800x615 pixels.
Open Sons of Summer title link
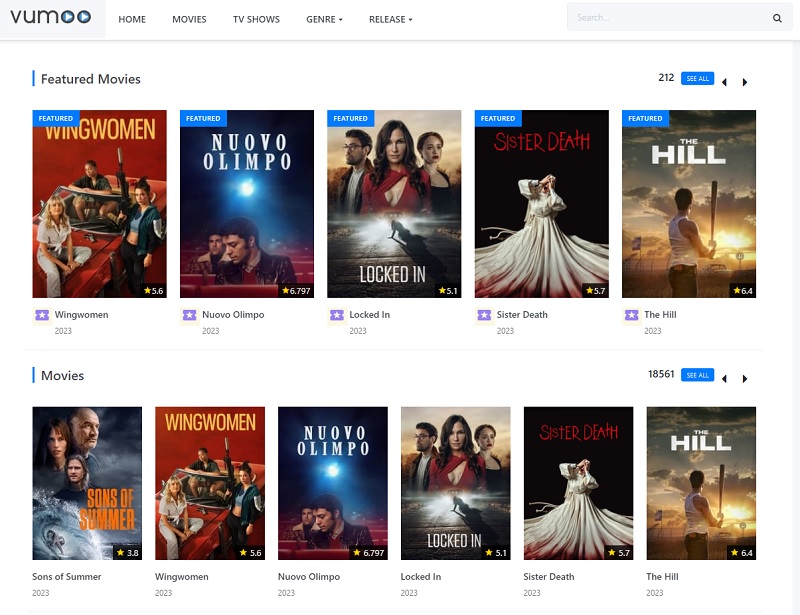pos(67,577)
